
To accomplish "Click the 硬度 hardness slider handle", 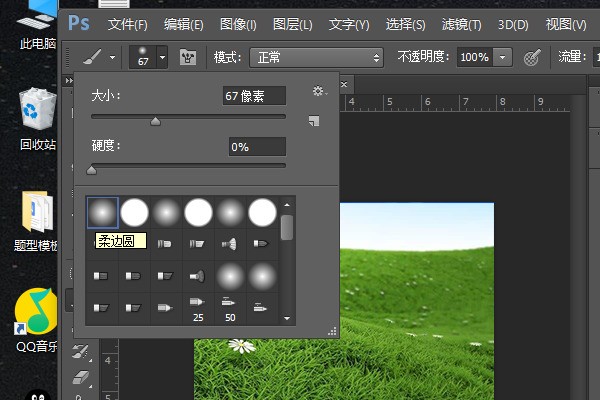I will click(x=91, y=170).
